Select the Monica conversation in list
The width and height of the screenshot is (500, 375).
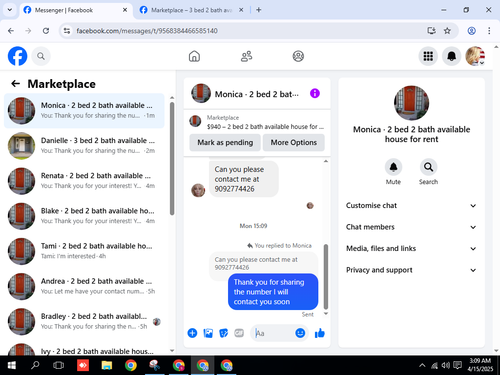(84, 111)
